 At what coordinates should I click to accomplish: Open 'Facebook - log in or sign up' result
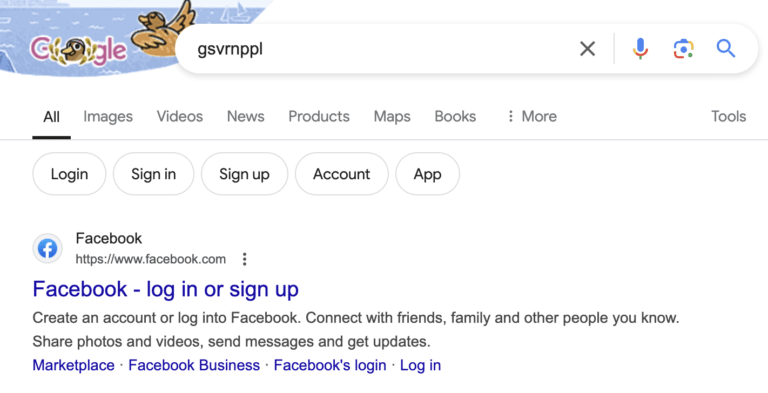pyautogui.click(x=166, y=289)
